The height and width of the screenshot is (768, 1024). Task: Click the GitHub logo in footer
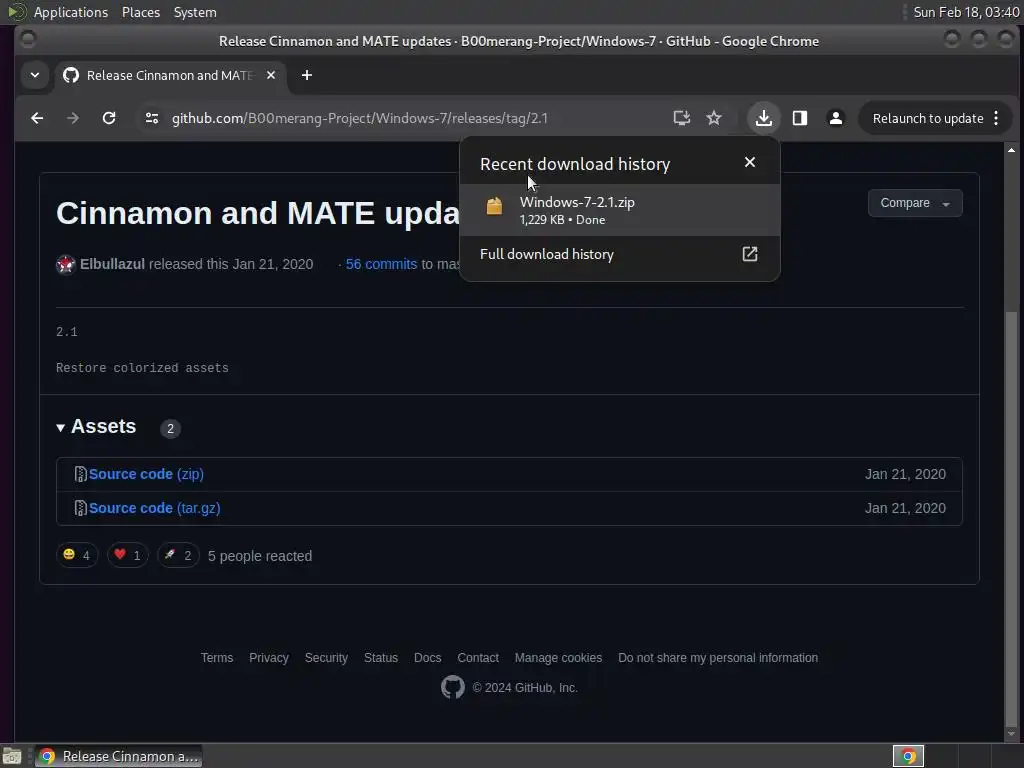point(453,687)
